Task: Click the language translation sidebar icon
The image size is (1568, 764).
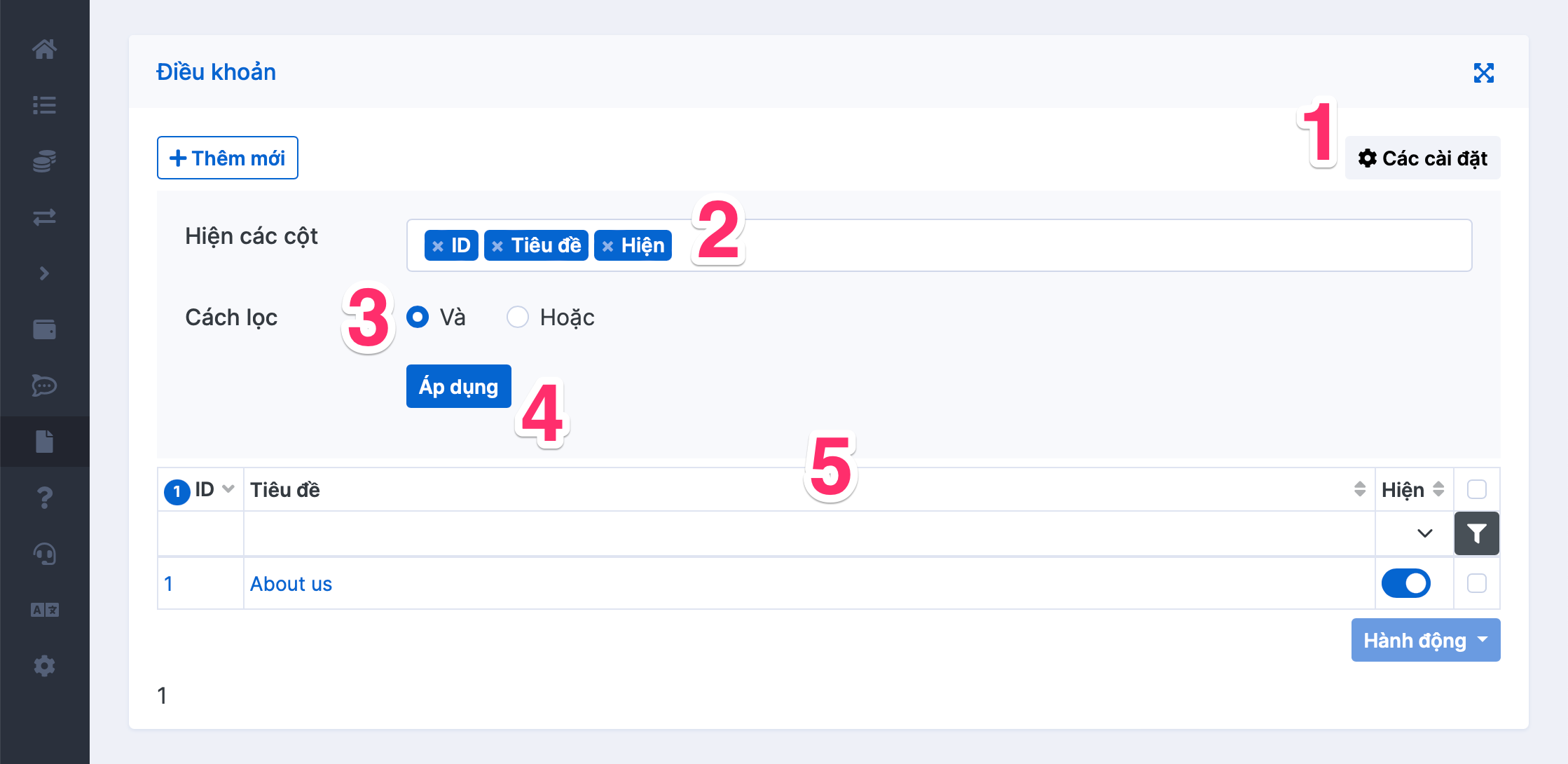Action: 44,610
